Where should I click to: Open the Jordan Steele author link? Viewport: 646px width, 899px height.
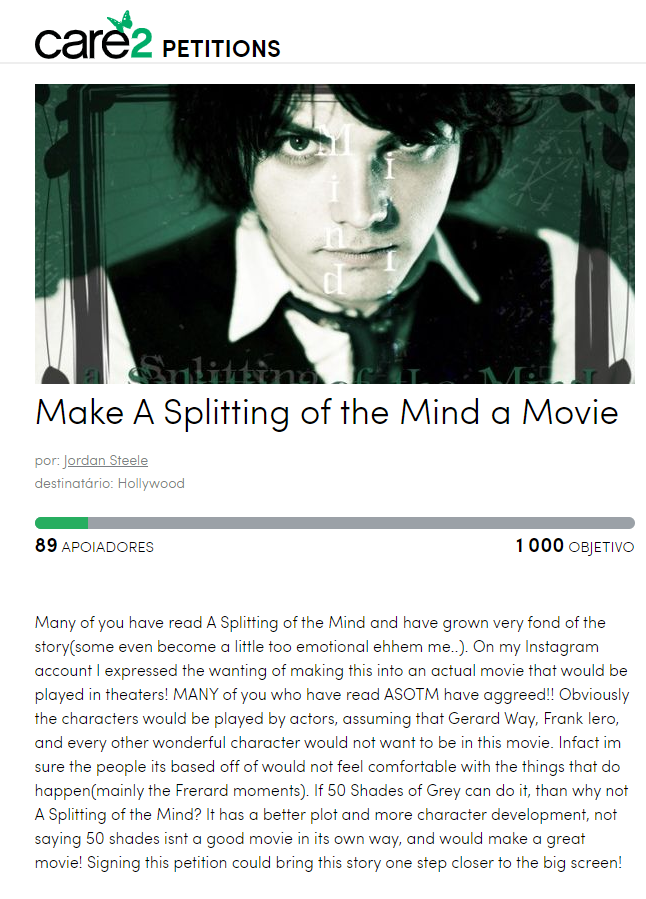(x=105, y=460)
